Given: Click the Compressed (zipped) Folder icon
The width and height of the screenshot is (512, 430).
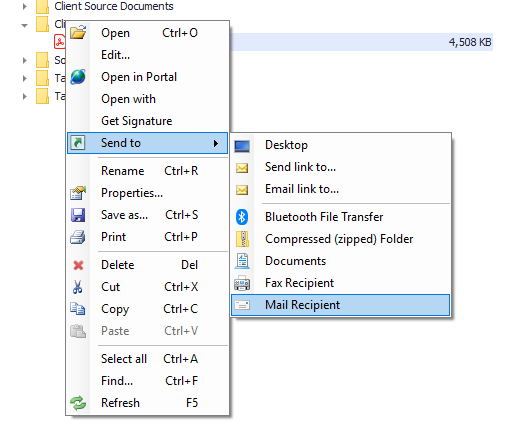Looking at the screenshot, I should [x=242, y=239].
